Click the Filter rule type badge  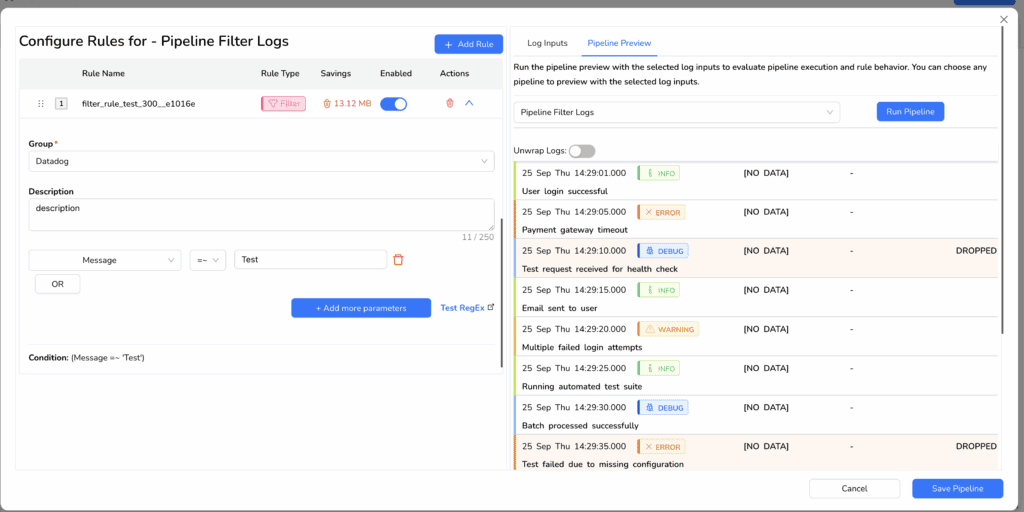[x=283, y=103]
